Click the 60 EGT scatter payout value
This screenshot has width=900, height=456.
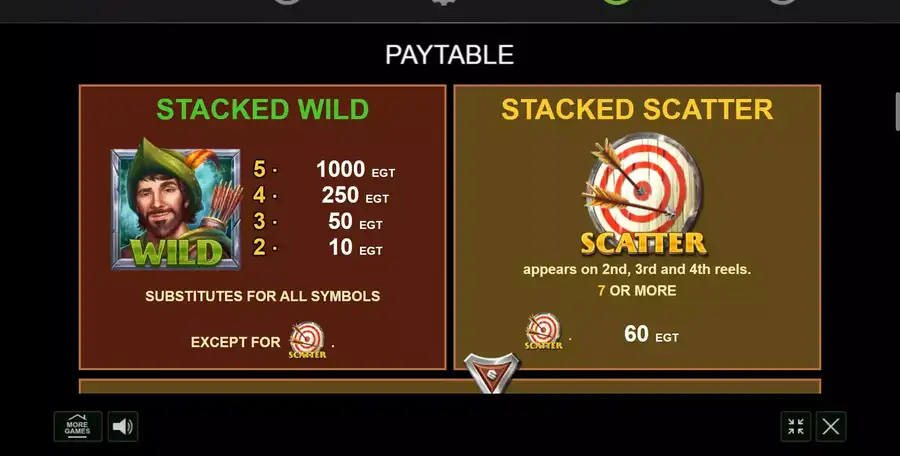(651, 334)
